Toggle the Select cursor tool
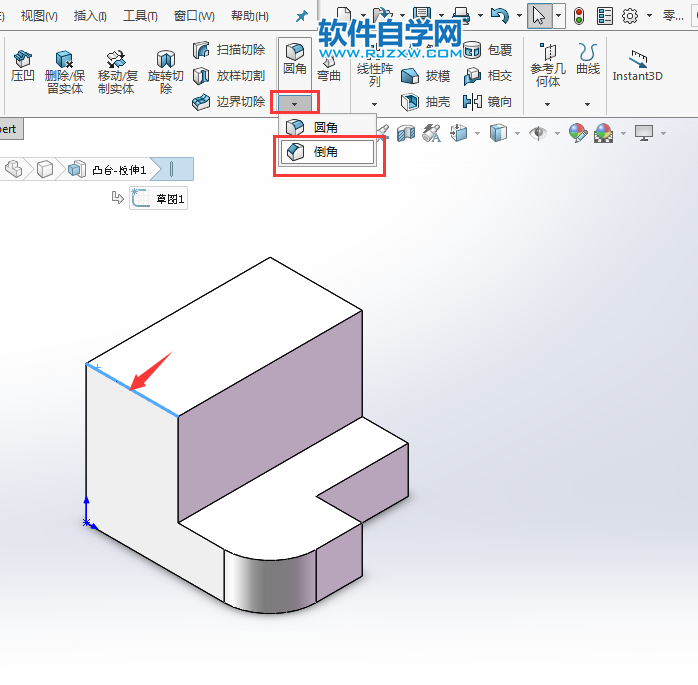Image resolution: width=698 pixels, height=685 pixels. pyautogui.click(x=539, y=16)
